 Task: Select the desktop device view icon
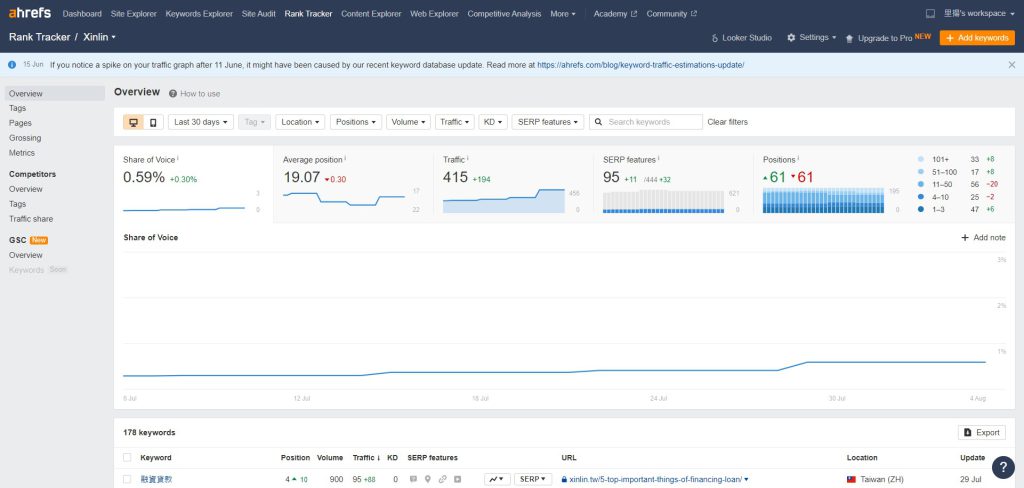pyautogui.click(x=133, y=122)
